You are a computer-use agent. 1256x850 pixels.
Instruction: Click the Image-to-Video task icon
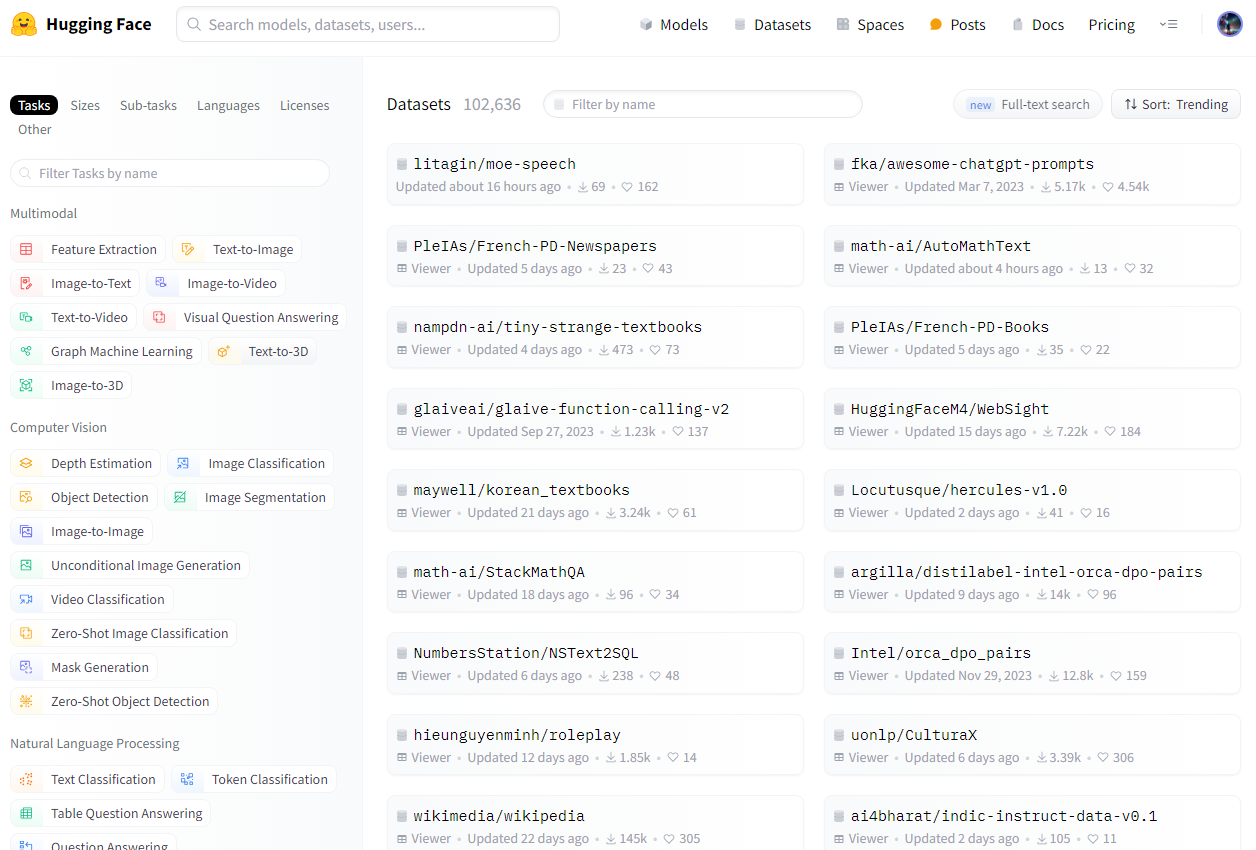[x=162, y=284]
